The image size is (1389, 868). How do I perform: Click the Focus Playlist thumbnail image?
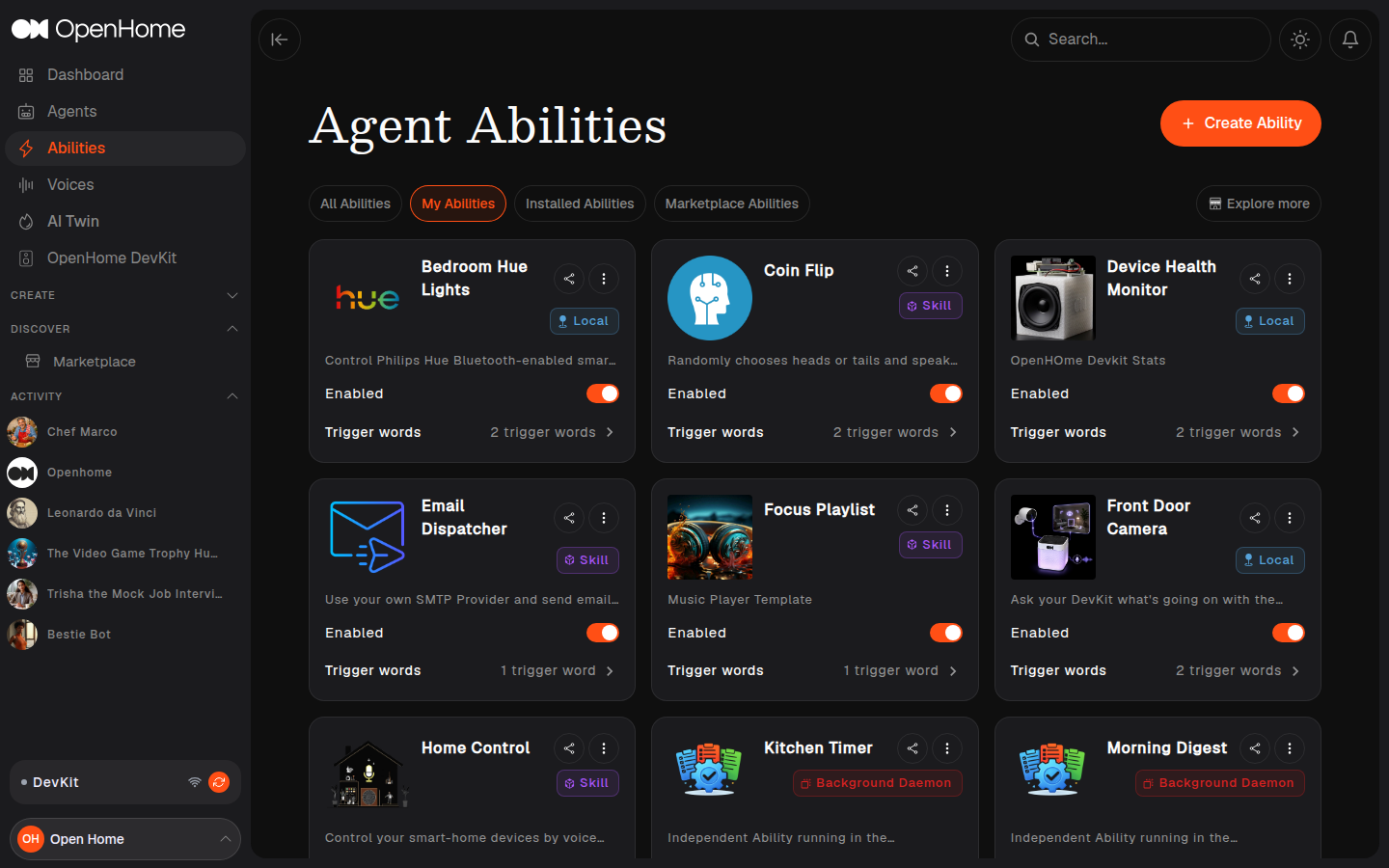(710, 537)
